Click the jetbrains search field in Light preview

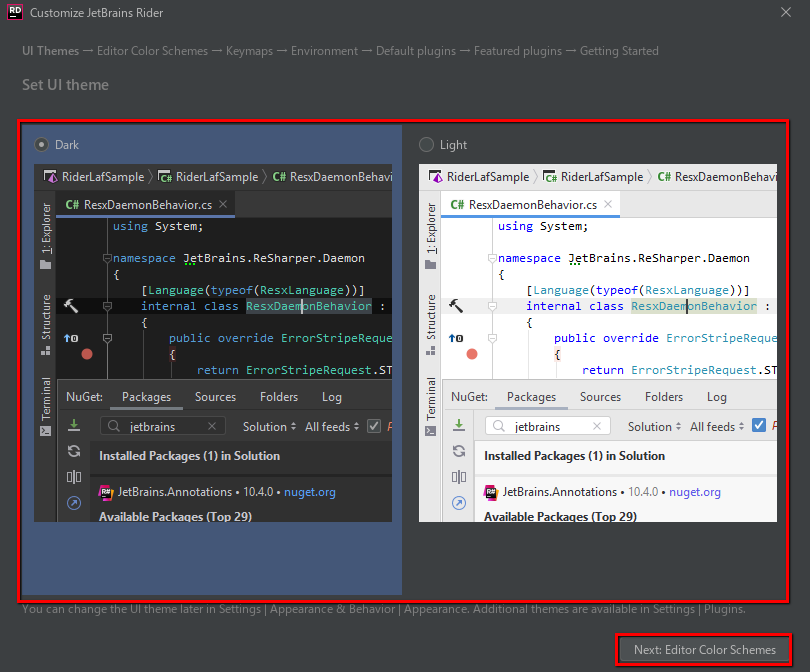click(x=548, y=426)
